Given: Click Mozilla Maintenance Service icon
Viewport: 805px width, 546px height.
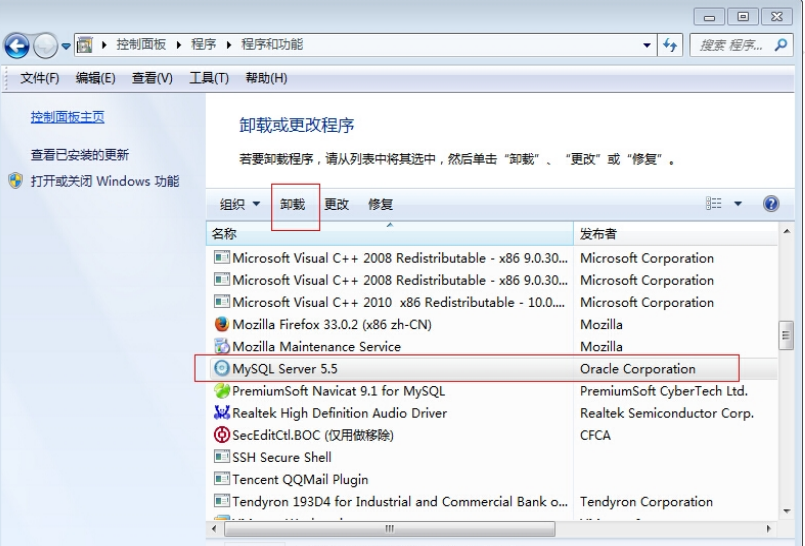Looking at the screenshot, I should [x=222, y=346].
